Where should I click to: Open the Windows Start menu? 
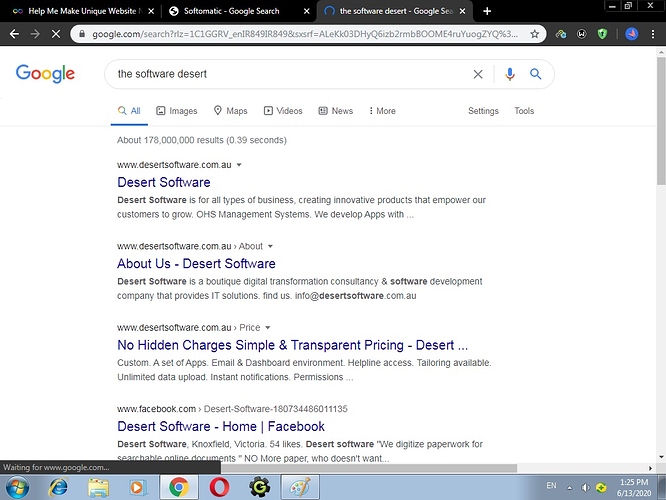(17, 487)
